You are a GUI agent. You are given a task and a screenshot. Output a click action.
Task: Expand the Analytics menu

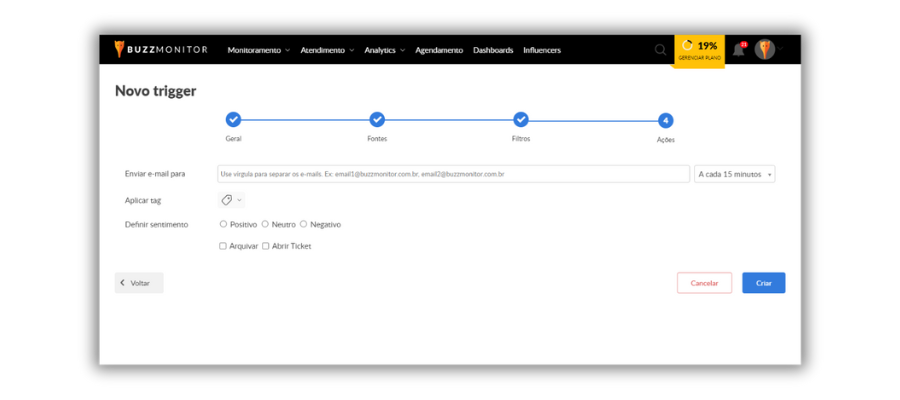384,50
